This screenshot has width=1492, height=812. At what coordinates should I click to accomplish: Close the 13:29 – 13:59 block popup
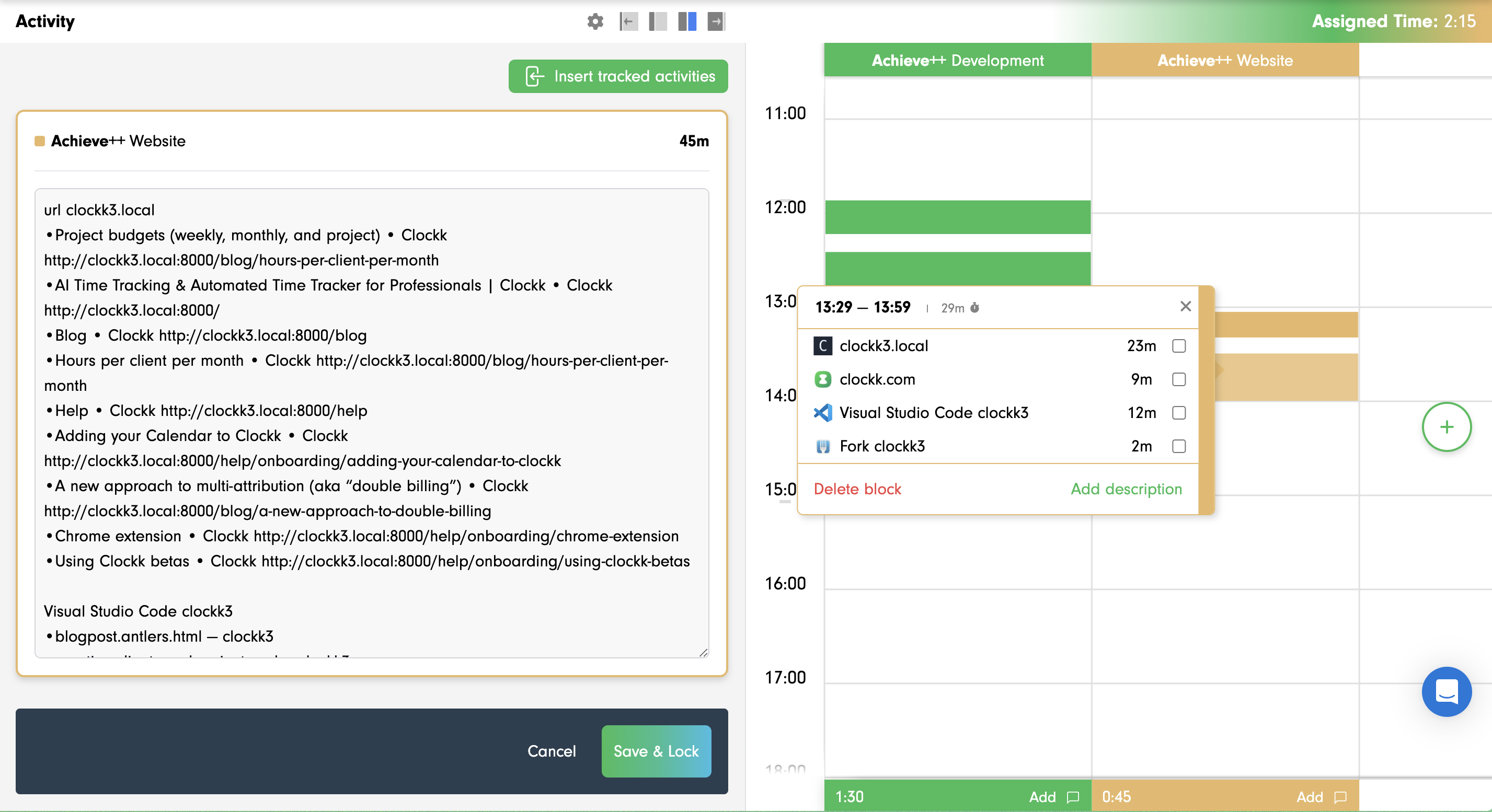[1185, 306]
